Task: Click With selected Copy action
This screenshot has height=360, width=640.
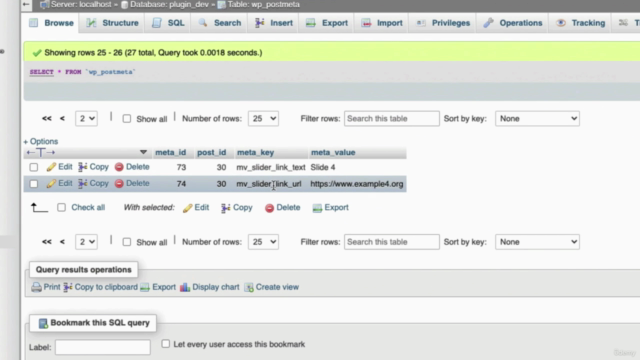Action: (x=237, y=207)
